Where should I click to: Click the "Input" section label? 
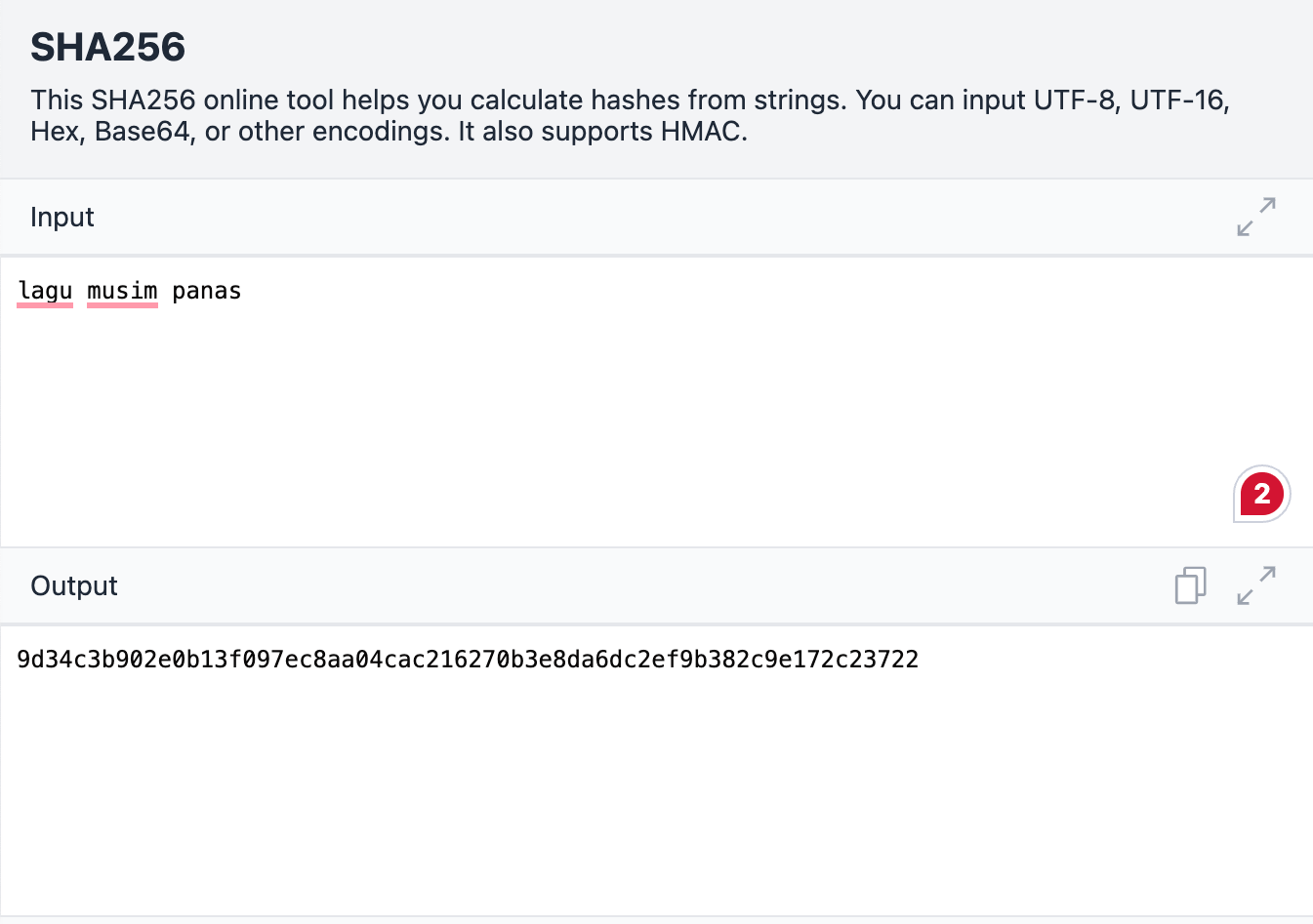pos(62,217)
